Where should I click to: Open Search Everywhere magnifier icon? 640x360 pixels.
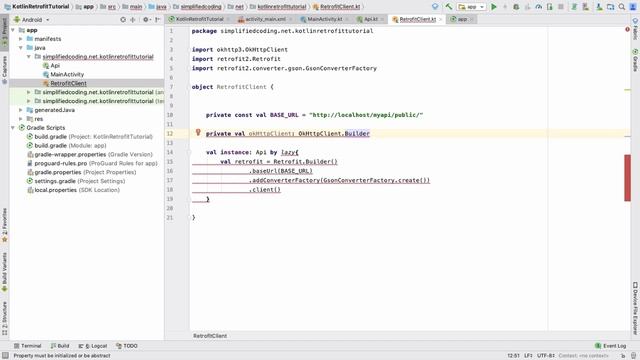622,7
